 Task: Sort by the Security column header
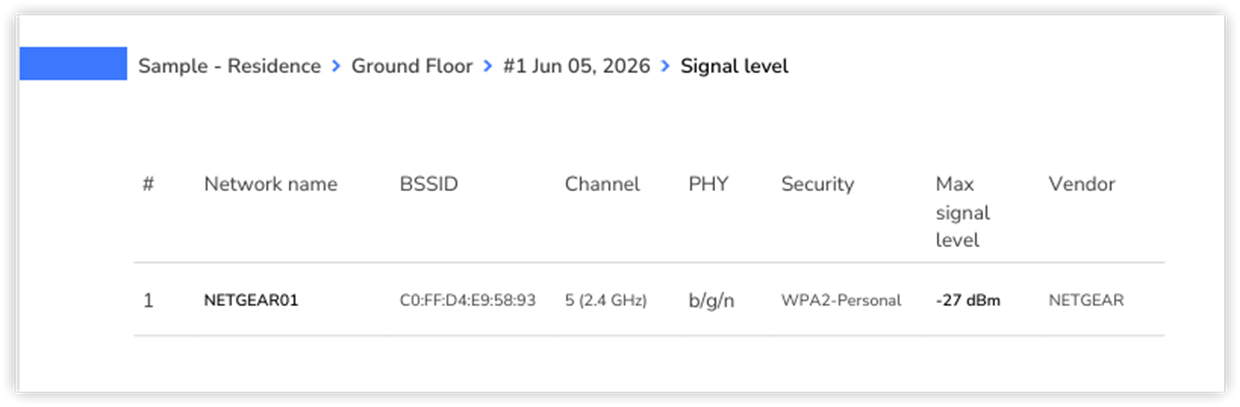[x=818, y=184]
